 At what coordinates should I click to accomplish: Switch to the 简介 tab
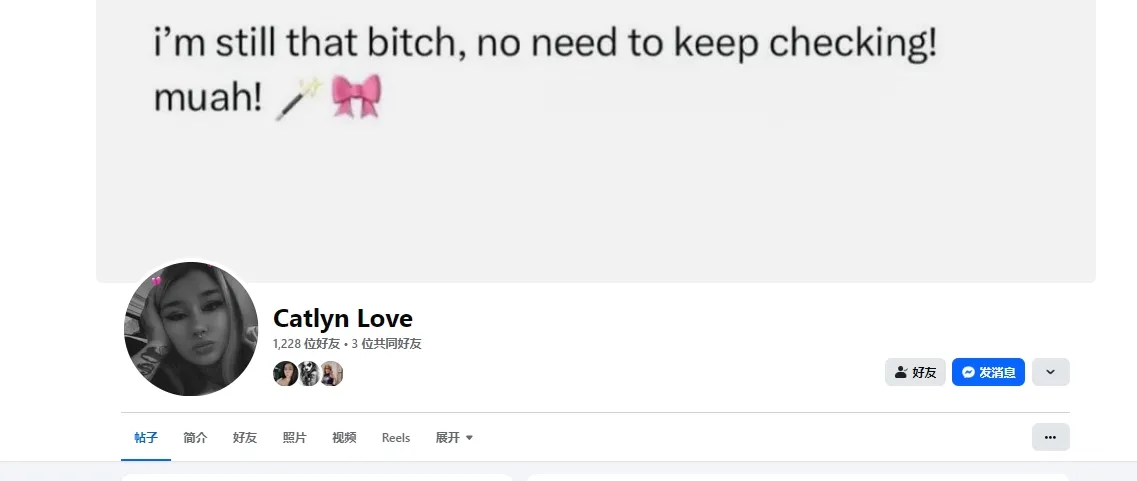click(195, 438)
